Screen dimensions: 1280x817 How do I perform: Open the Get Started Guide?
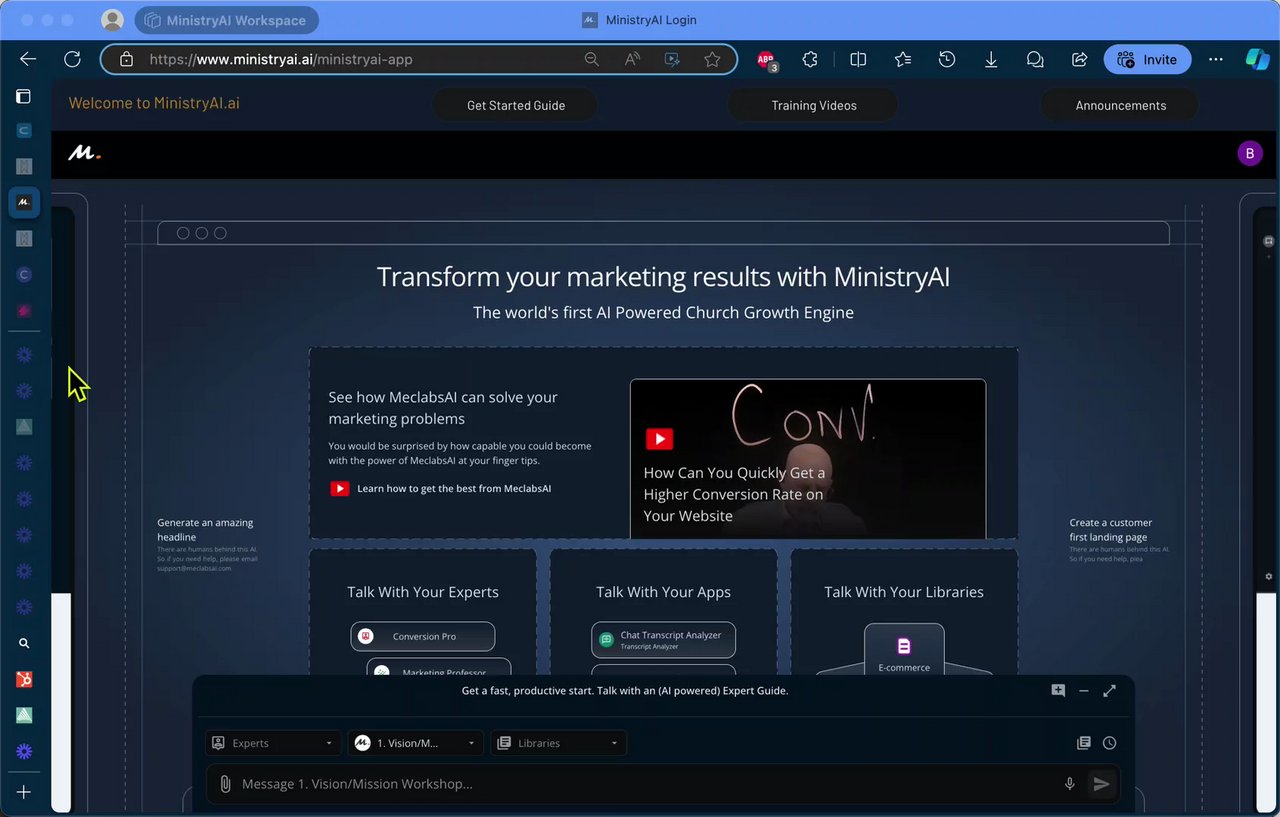coord(516,105)
